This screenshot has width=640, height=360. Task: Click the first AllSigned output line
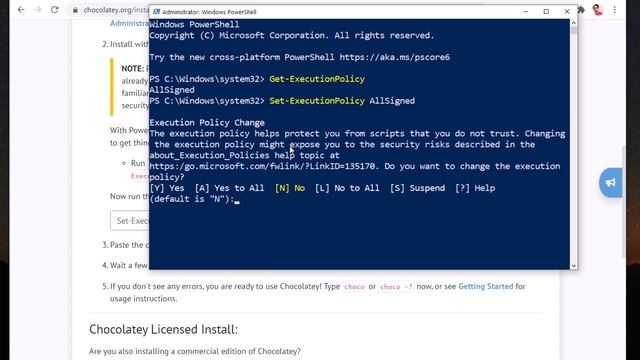pos(172,90)
